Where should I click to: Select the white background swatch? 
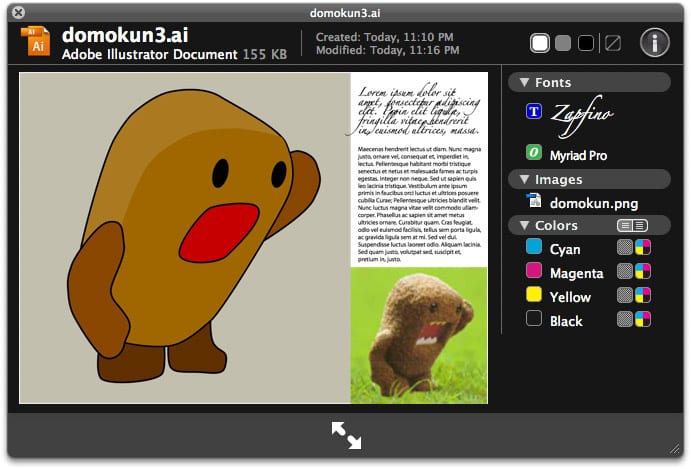[x=540, y=43]
